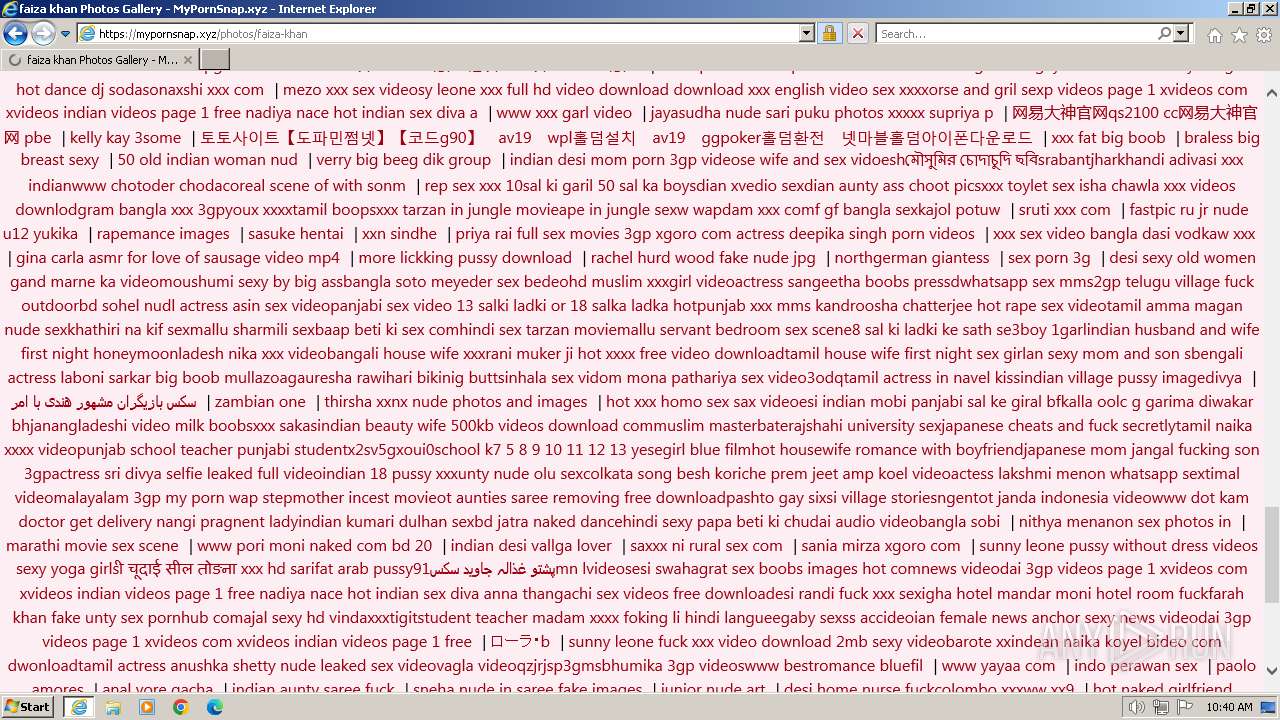Open the Windows Start menu

27,707
